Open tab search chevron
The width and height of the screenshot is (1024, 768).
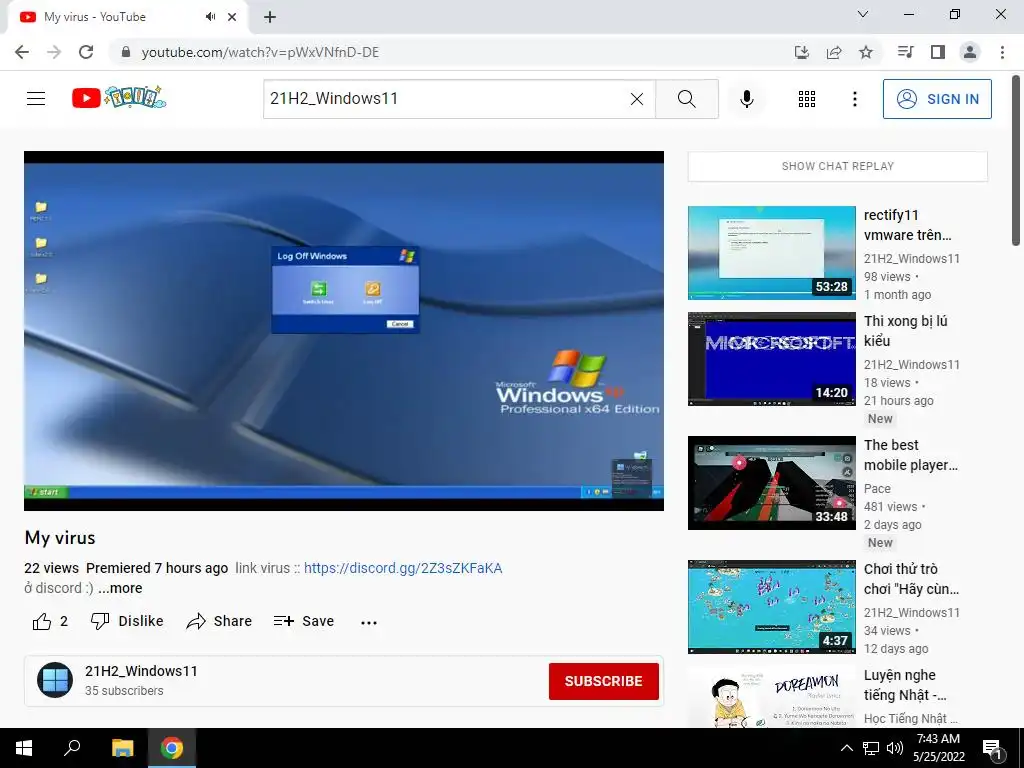click(863, 14)
